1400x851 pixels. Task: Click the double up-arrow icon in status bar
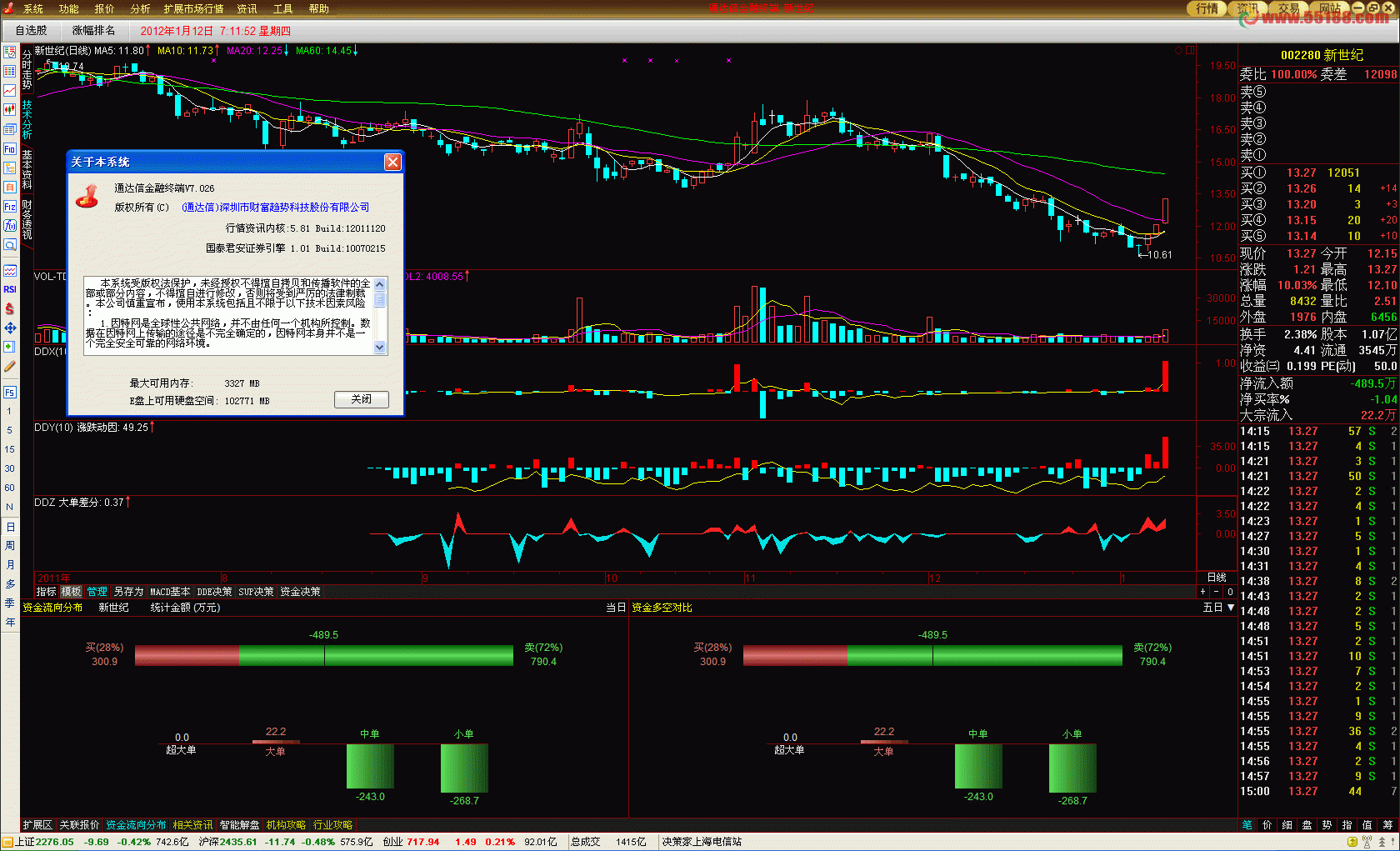1382,842
